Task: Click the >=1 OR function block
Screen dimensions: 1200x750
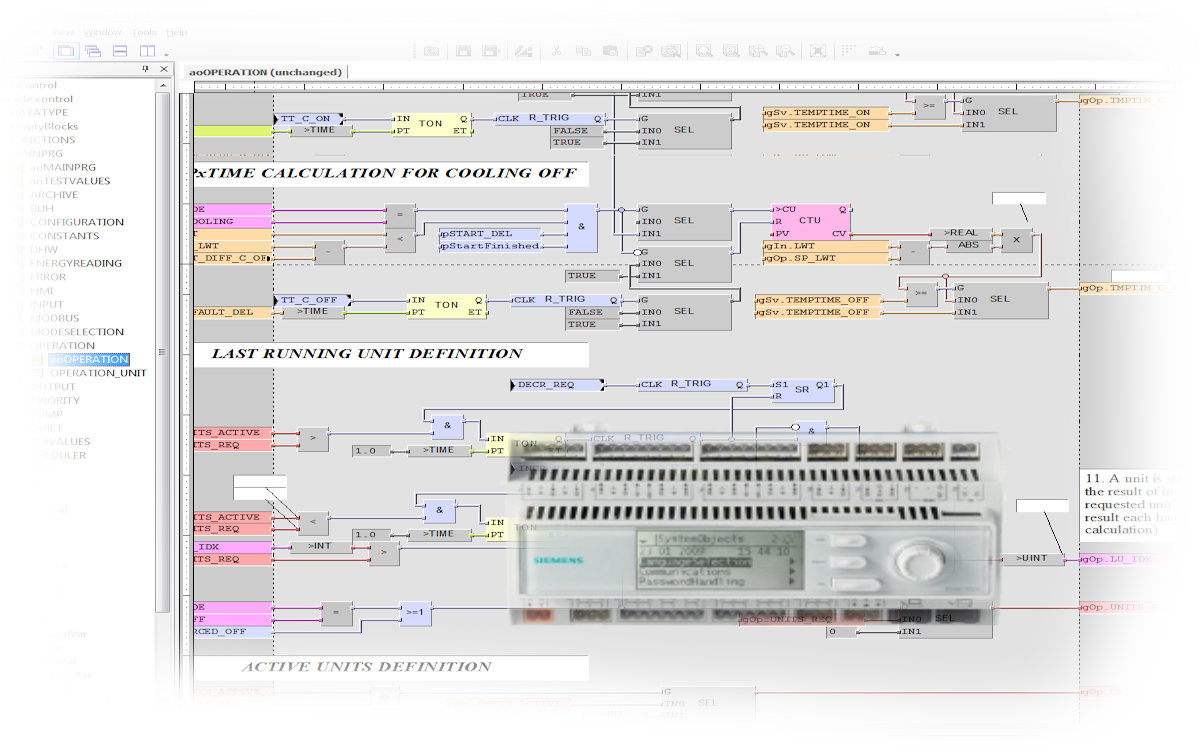Action: point(414,613)
